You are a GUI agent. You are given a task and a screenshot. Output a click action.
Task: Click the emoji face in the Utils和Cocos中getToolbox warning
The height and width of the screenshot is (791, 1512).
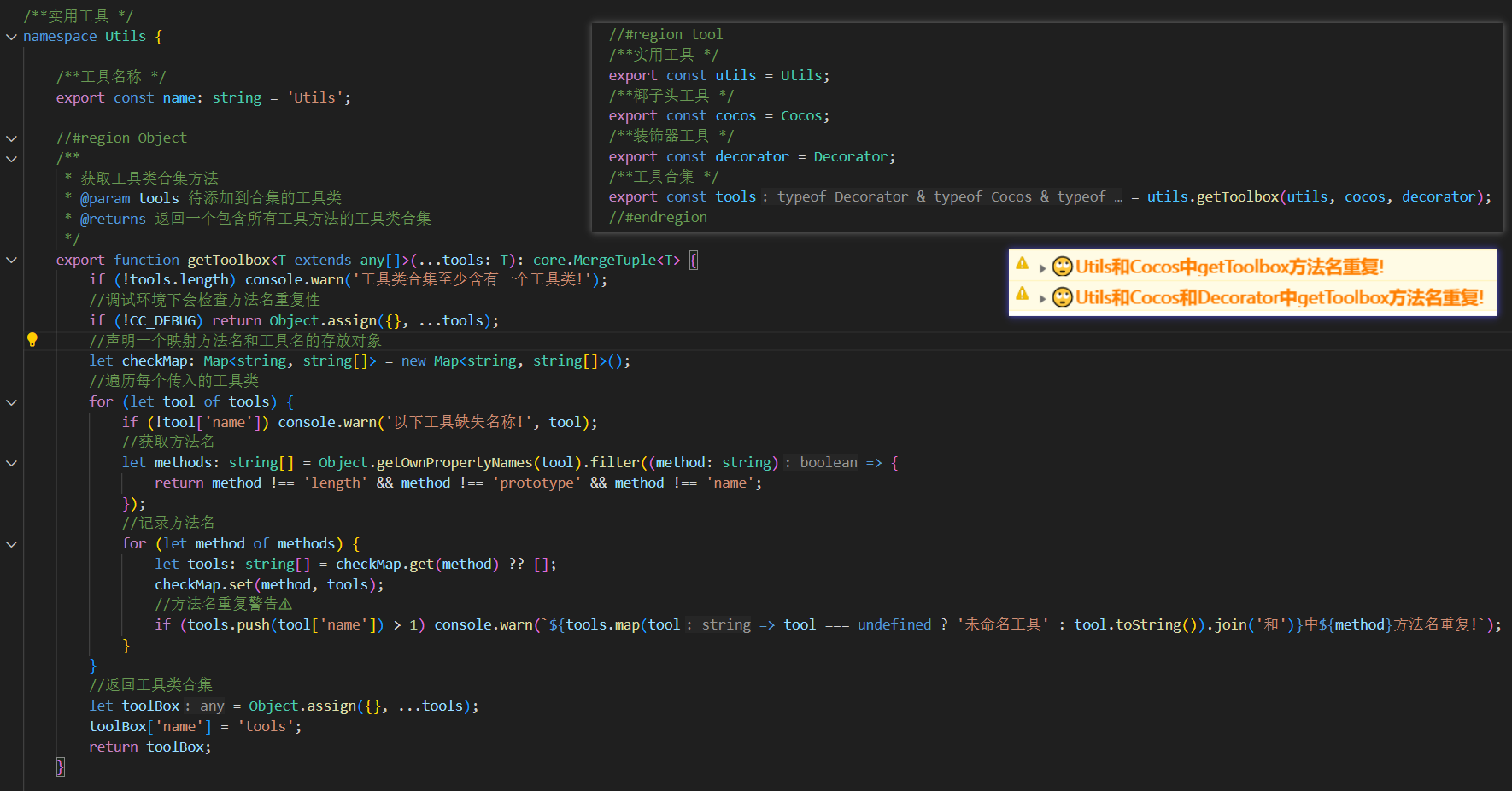(1062, 267)
